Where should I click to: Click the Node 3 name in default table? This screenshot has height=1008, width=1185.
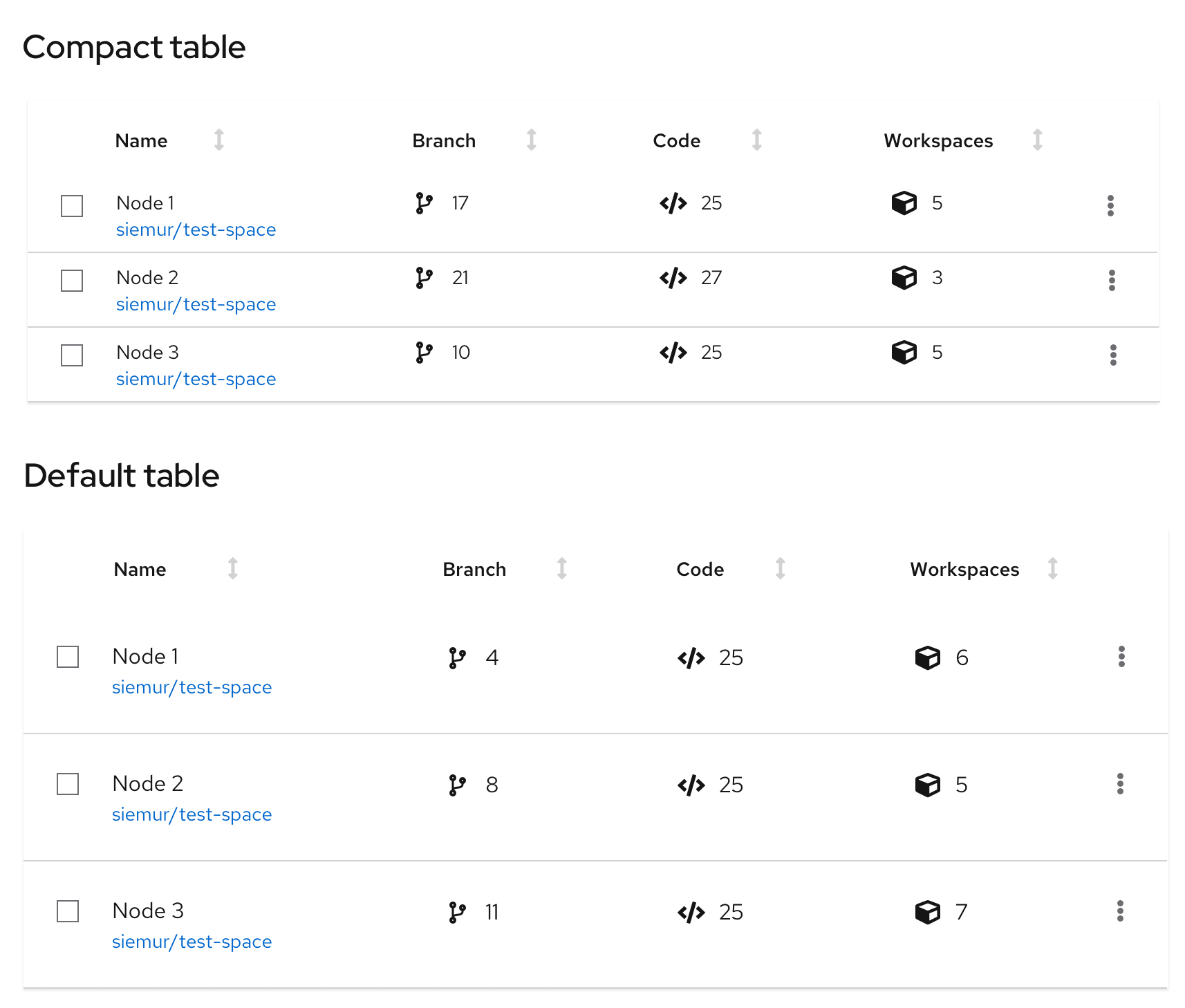tap(148, 911)
